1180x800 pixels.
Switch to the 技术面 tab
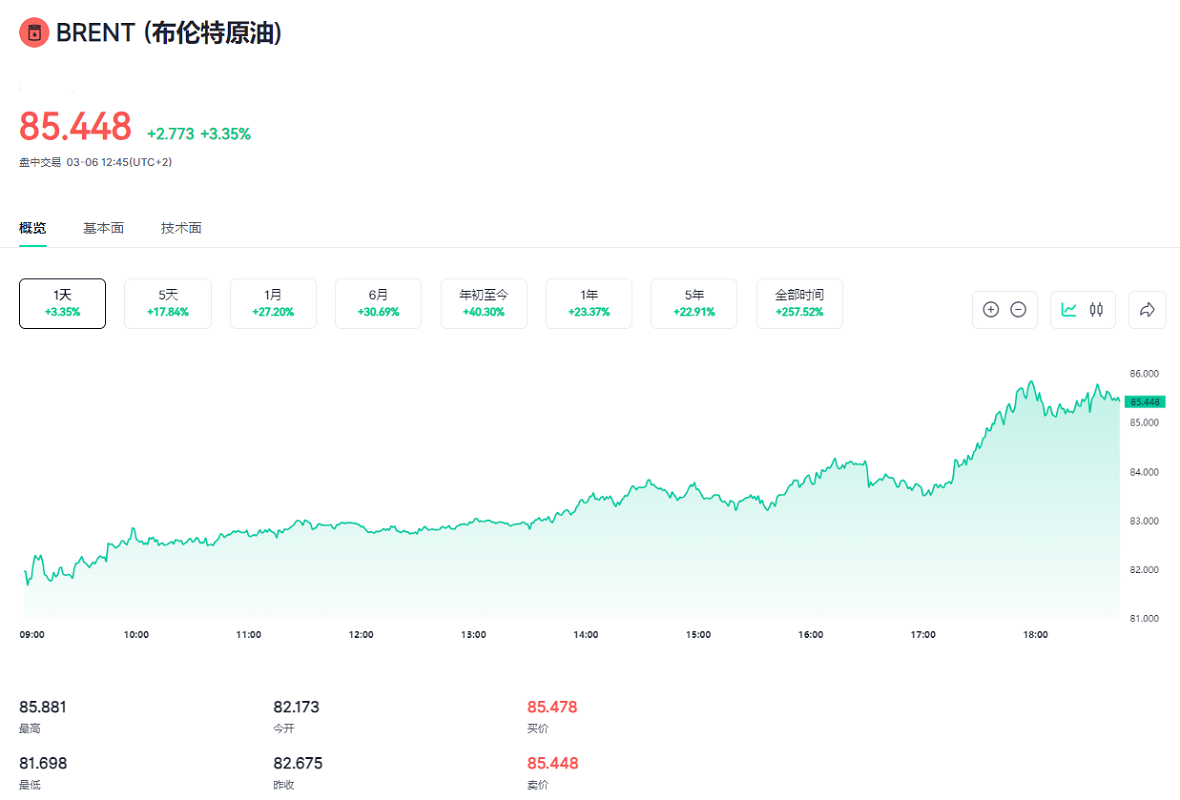click(x=181, y=228)
